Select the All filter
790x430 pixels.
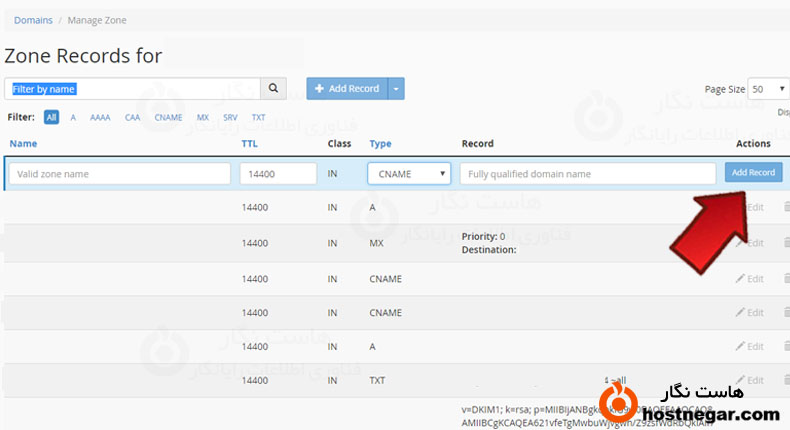[x=51, y=117]
